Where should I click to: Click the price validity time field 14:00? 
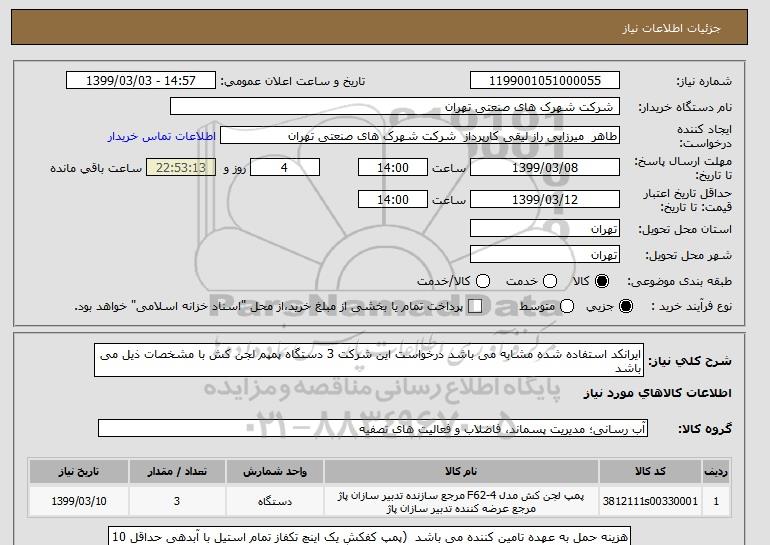point(393,199)
